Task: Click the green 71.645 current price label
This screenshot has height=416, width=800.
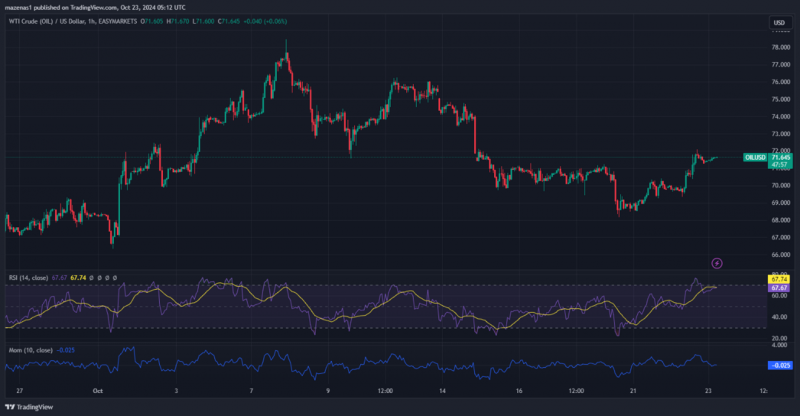Action: (781, 157)
